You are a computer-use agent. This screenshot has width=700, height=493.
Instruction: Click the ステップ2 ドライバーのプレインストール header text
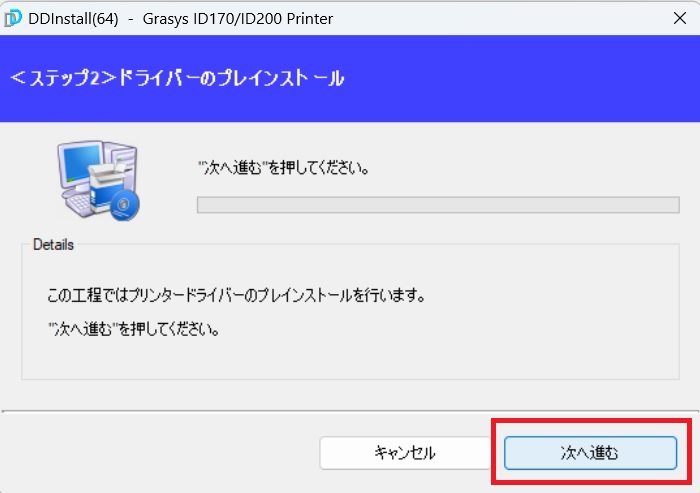click(177, 78)
